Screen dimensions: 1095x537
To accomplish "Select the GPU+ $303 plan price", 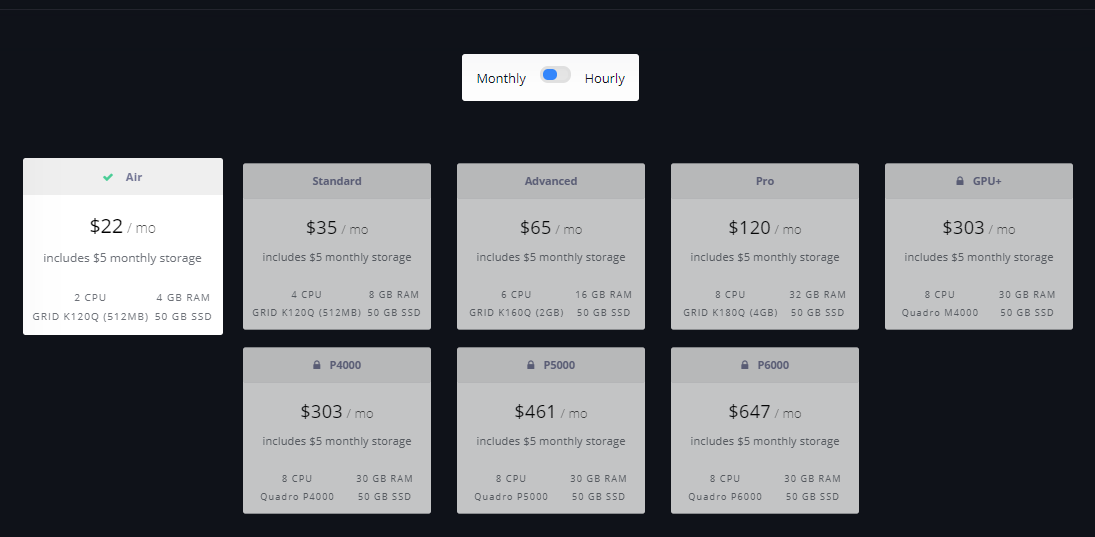I will [963, 228].
